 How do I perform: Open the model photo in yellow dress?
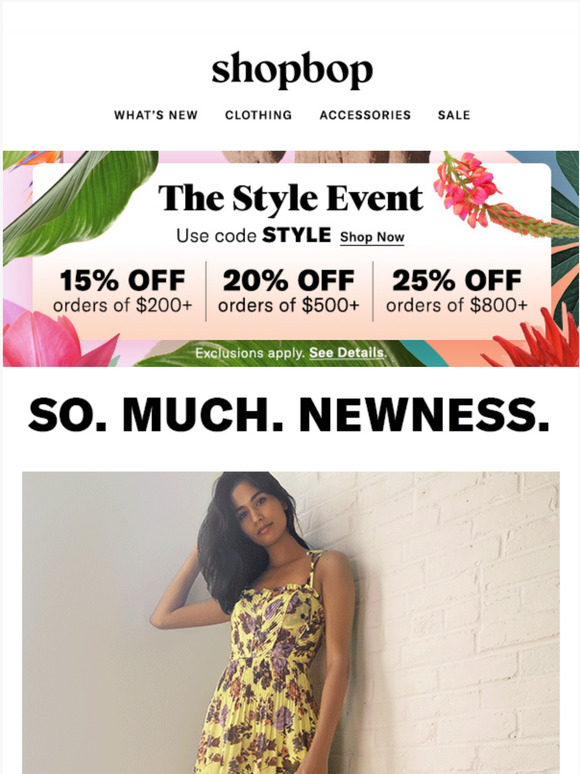[291, 623]
